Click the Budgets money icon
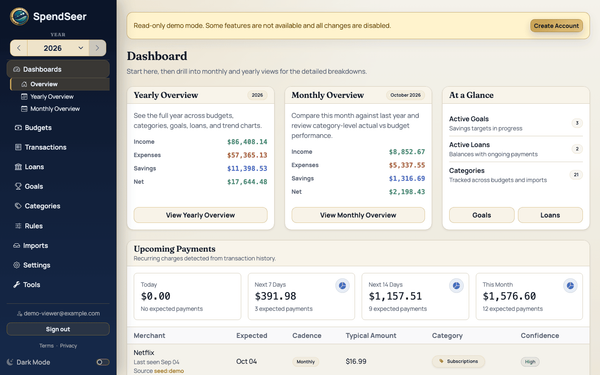The width and height of the screenshot is (600, 375). click(x=18, y=128)
